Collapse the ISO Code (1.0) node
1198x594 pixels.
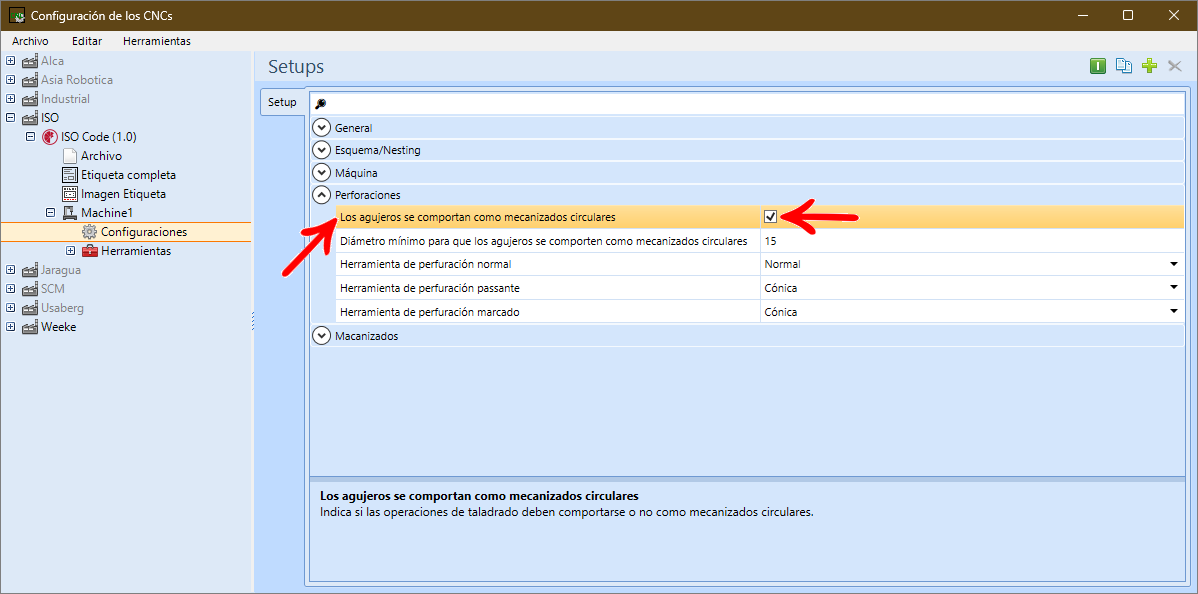point(31,137)
